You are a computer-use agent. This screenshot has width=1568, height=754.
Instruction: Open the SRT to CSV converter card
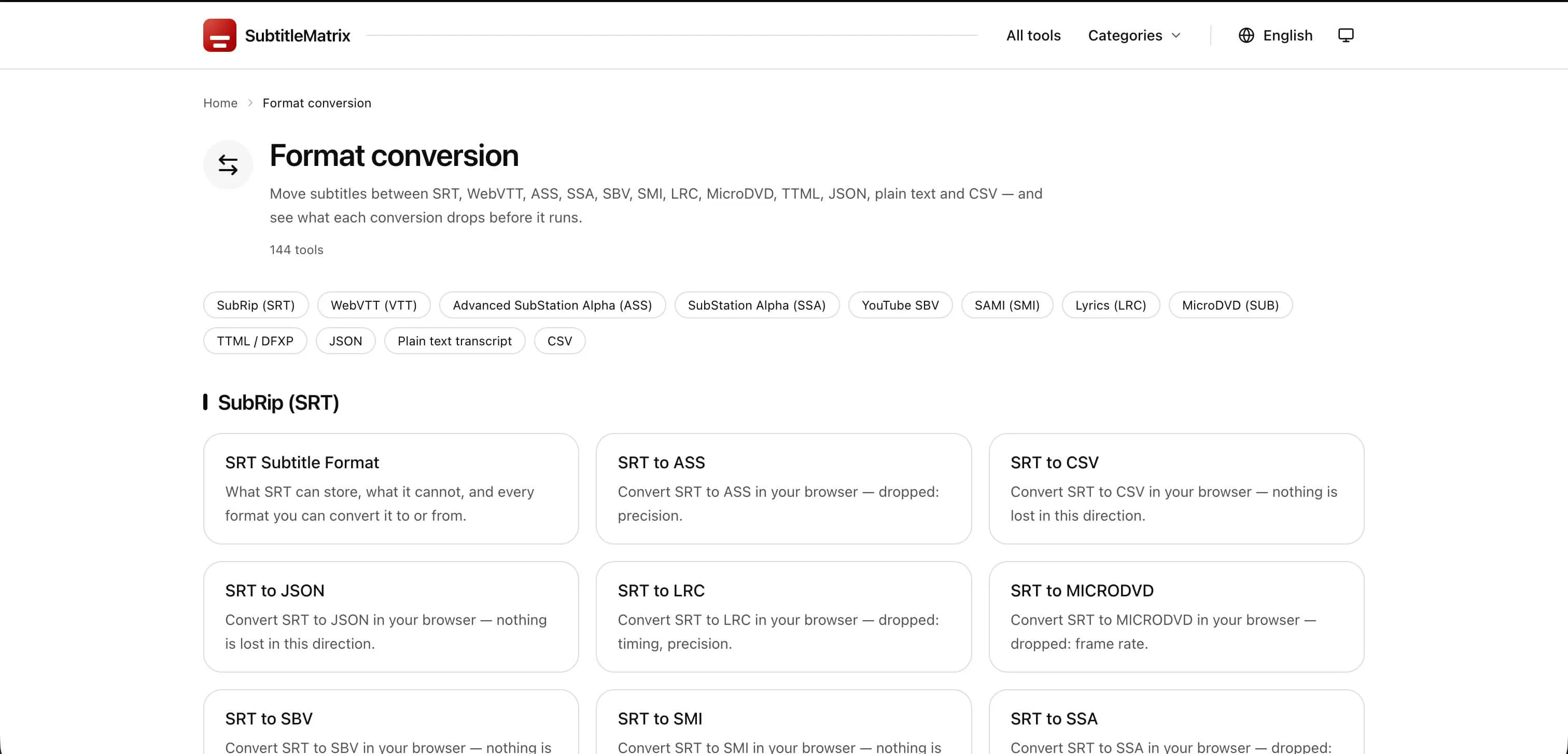1176,488
